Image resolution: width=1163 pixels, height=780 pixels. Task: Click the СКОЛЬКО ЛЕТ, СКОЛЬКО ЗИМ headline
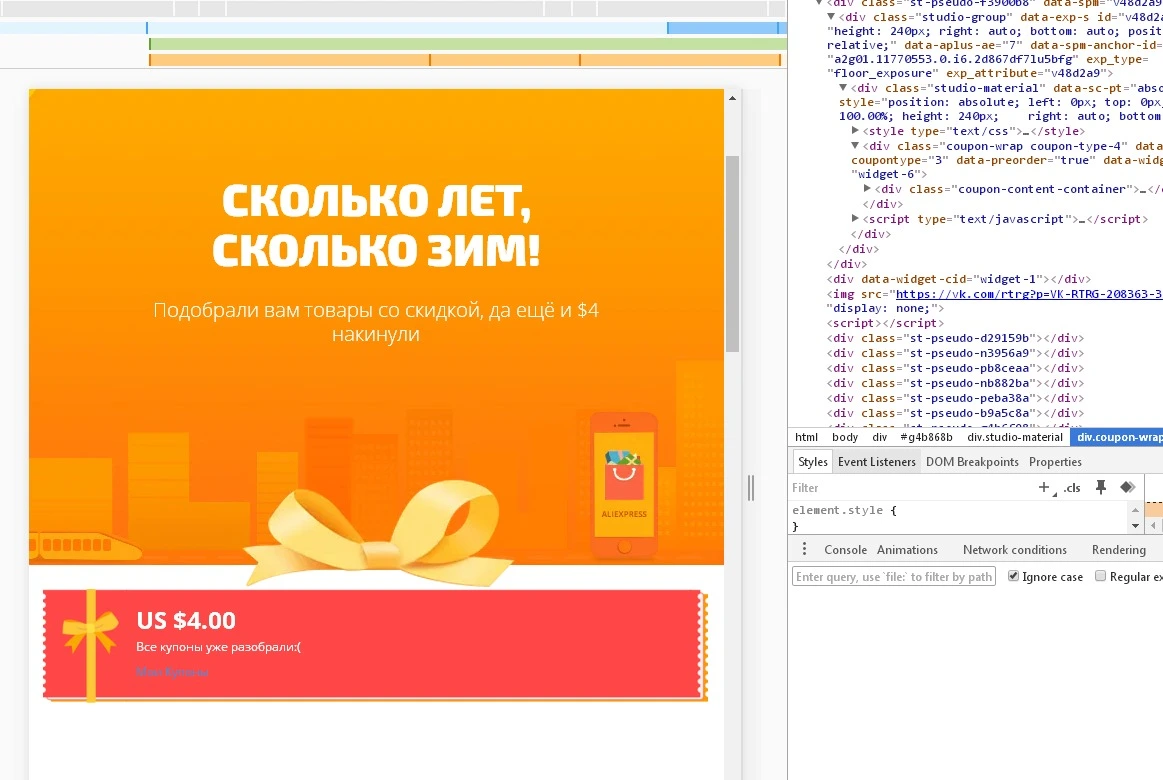click(376, 225)
